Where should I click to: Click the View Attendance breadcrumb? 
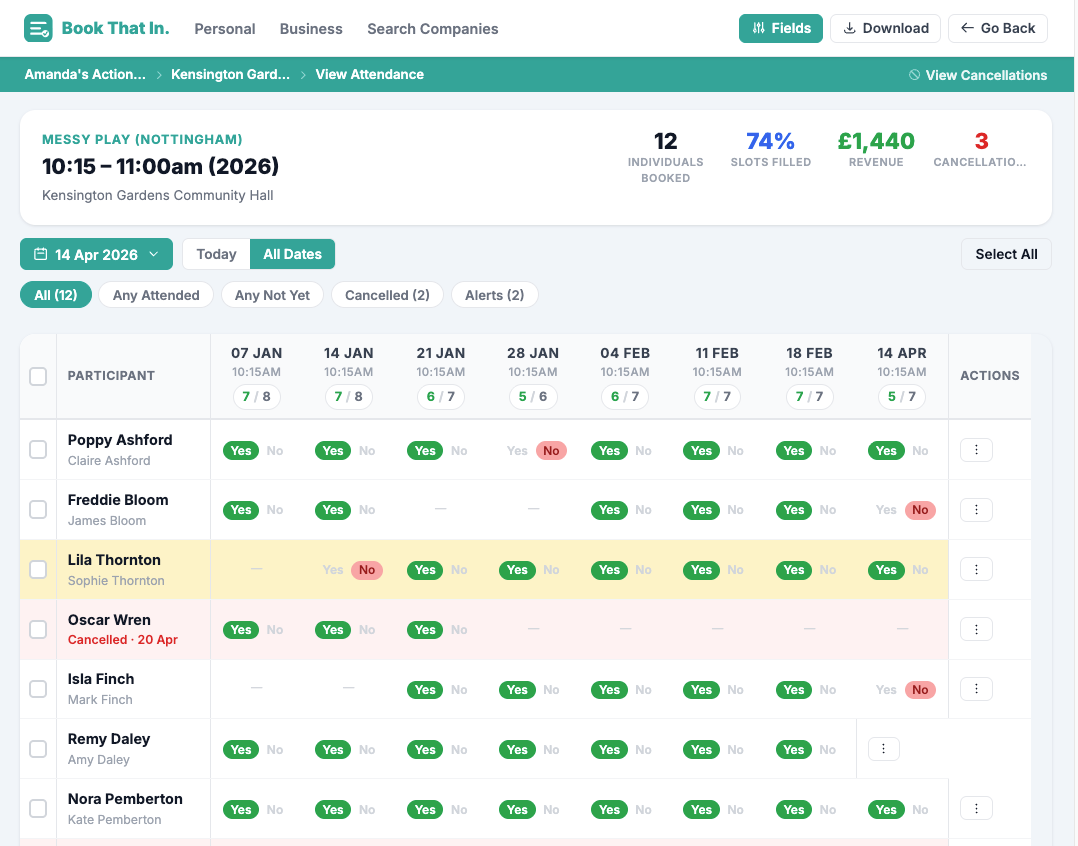click(x=369, y=74)
